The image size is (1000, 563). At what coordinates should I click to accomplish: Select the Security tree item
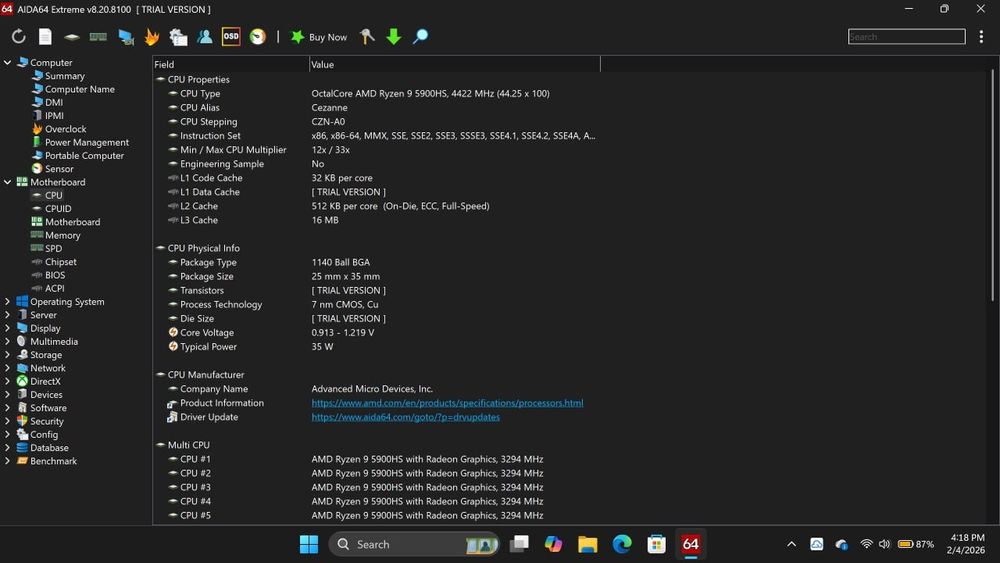tap(47, 421)
